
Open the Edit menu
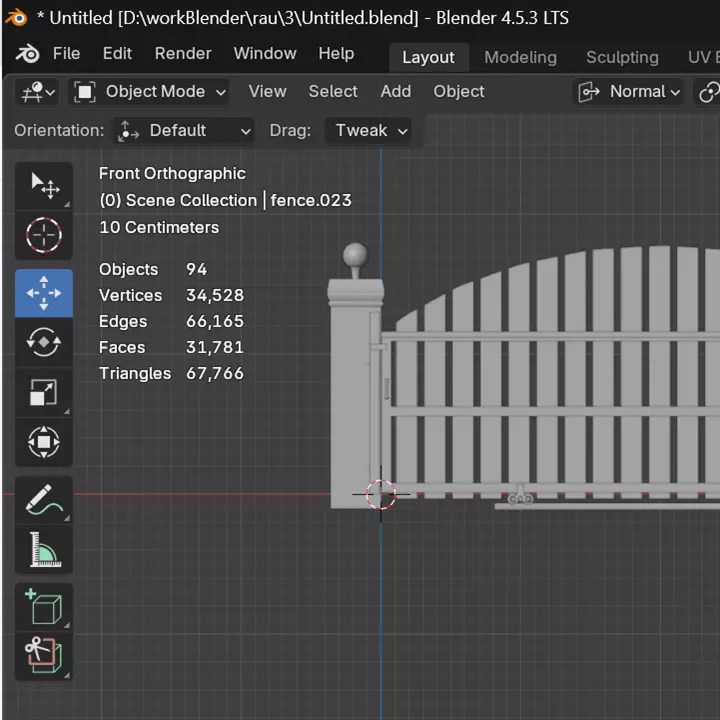(x=118, y=54)
